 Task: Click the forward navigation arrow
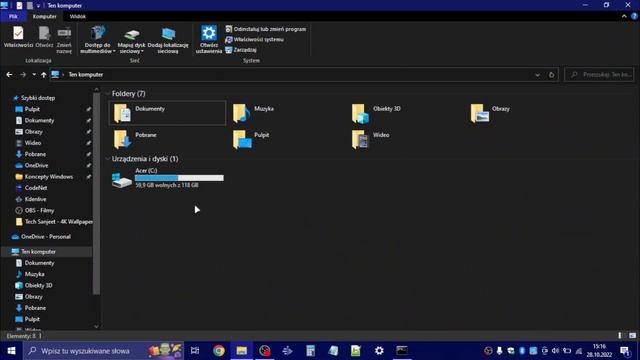pos(23,75)
